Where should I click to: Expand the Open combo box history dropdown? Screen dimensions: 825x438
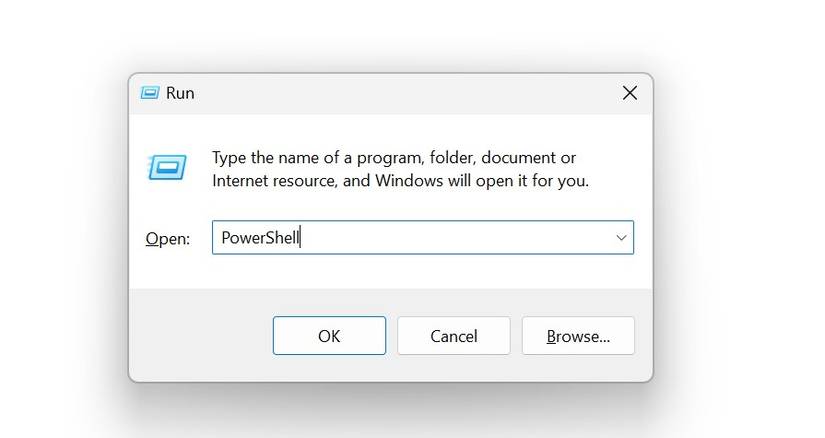[x=621, y=238]
